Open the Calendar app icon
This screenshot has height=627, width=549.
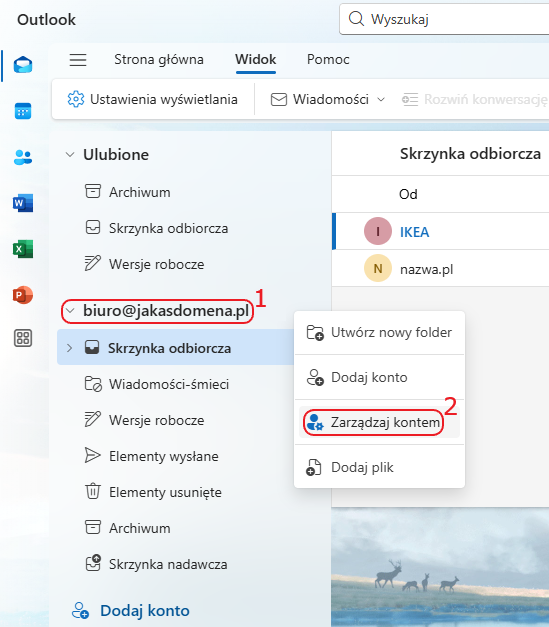pyautogui.click(x=23, y=111)
